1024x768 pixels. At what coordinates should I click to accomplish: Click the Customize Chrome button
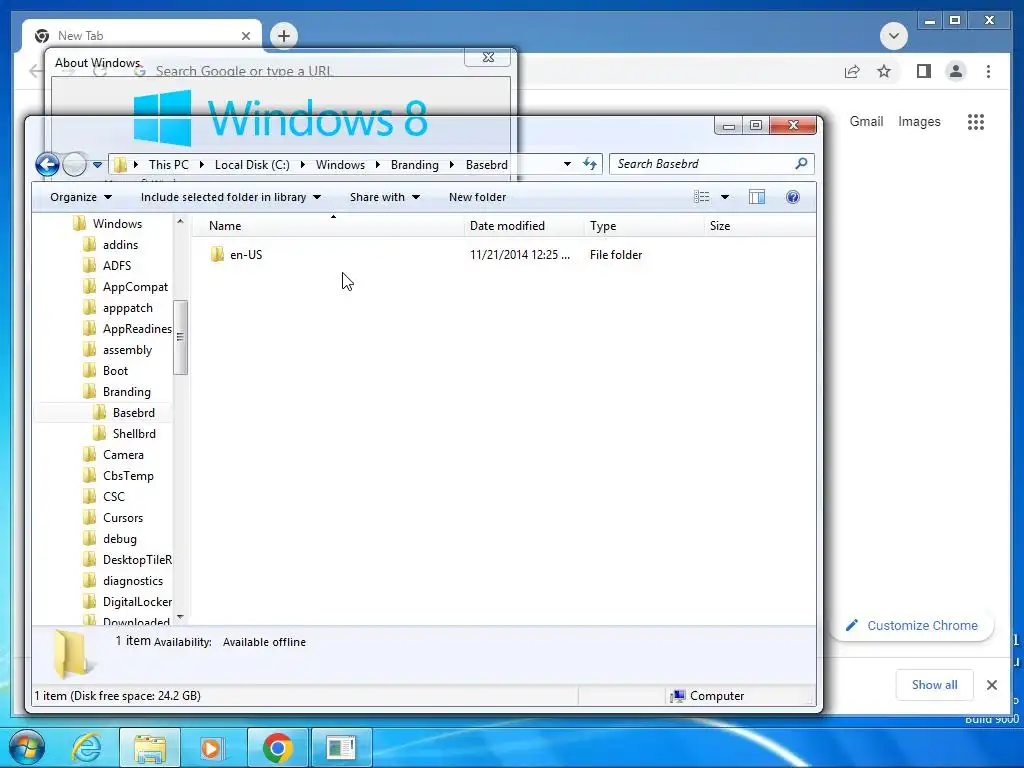(912, 626)
